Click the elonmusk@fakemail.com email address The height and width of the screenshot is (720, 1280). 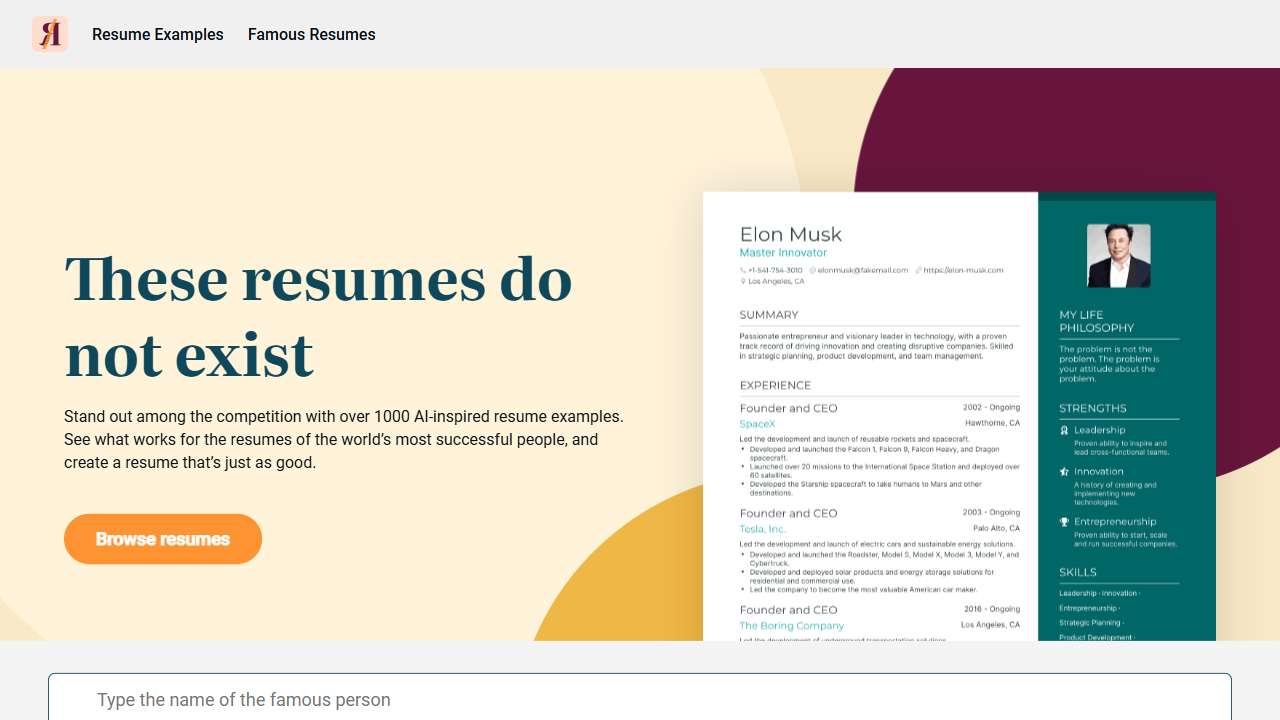point(865,269)
